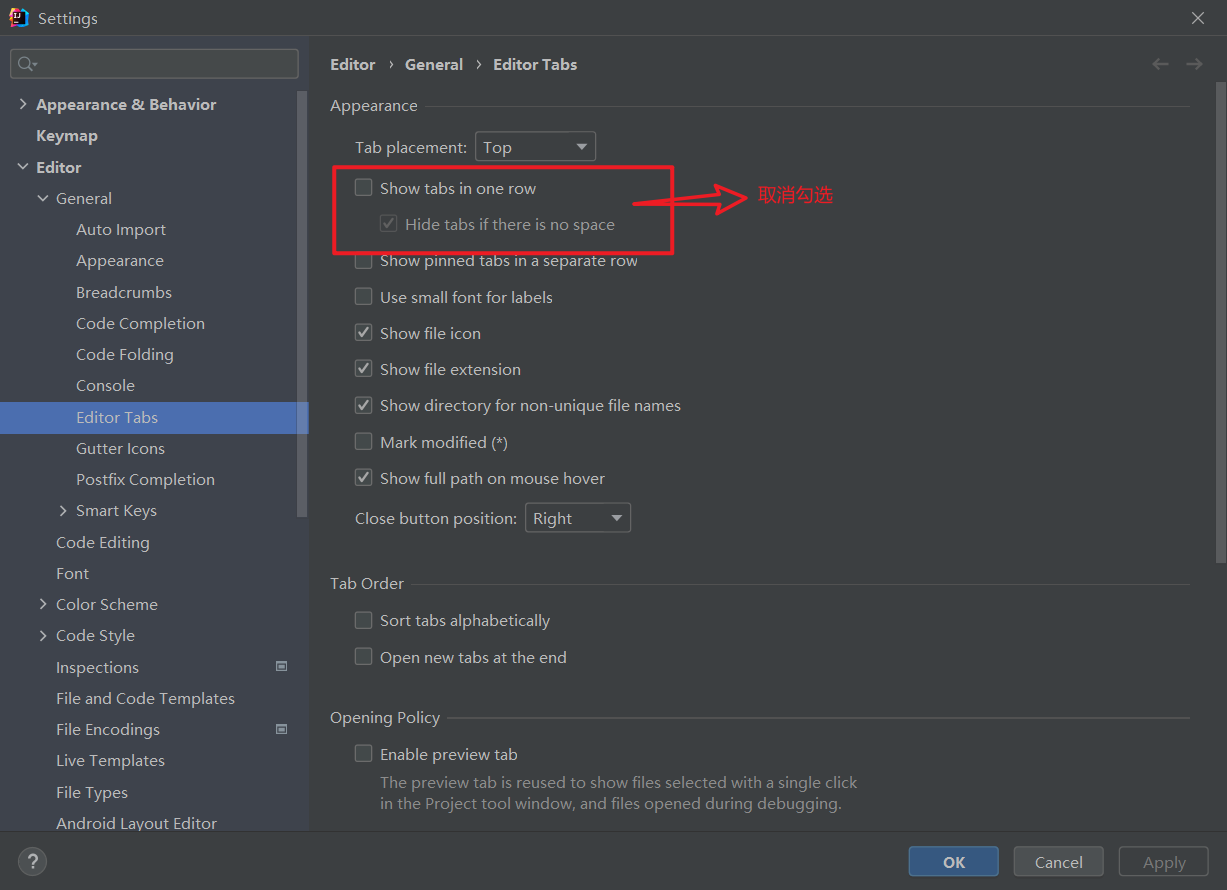This screenshot has width=1227, height=890.
Task: Expand the Appearance & Behavior section
Action: pos(23,104)
